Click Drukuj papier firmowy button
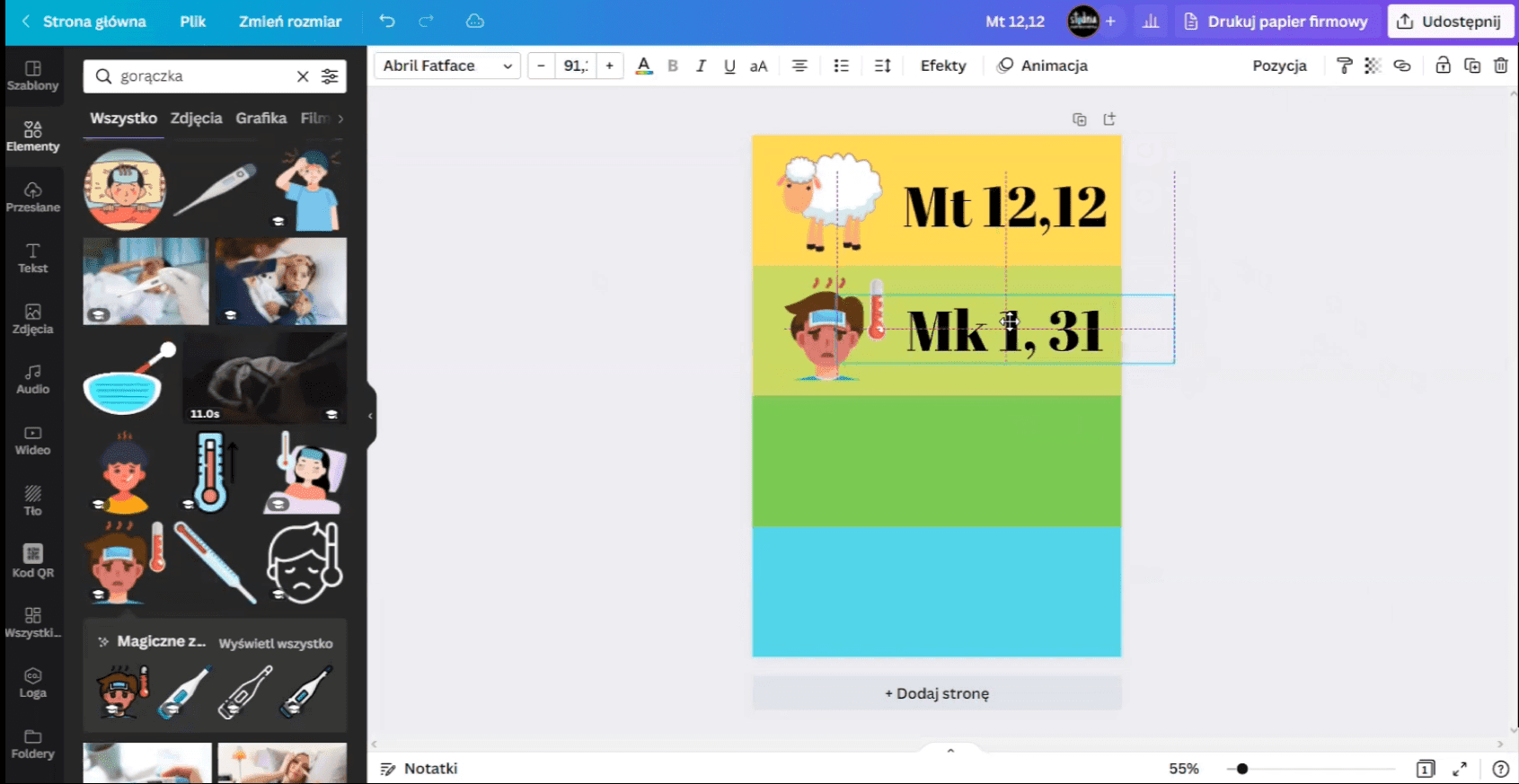The image size is (1519, 784). tap(1276, 22)
